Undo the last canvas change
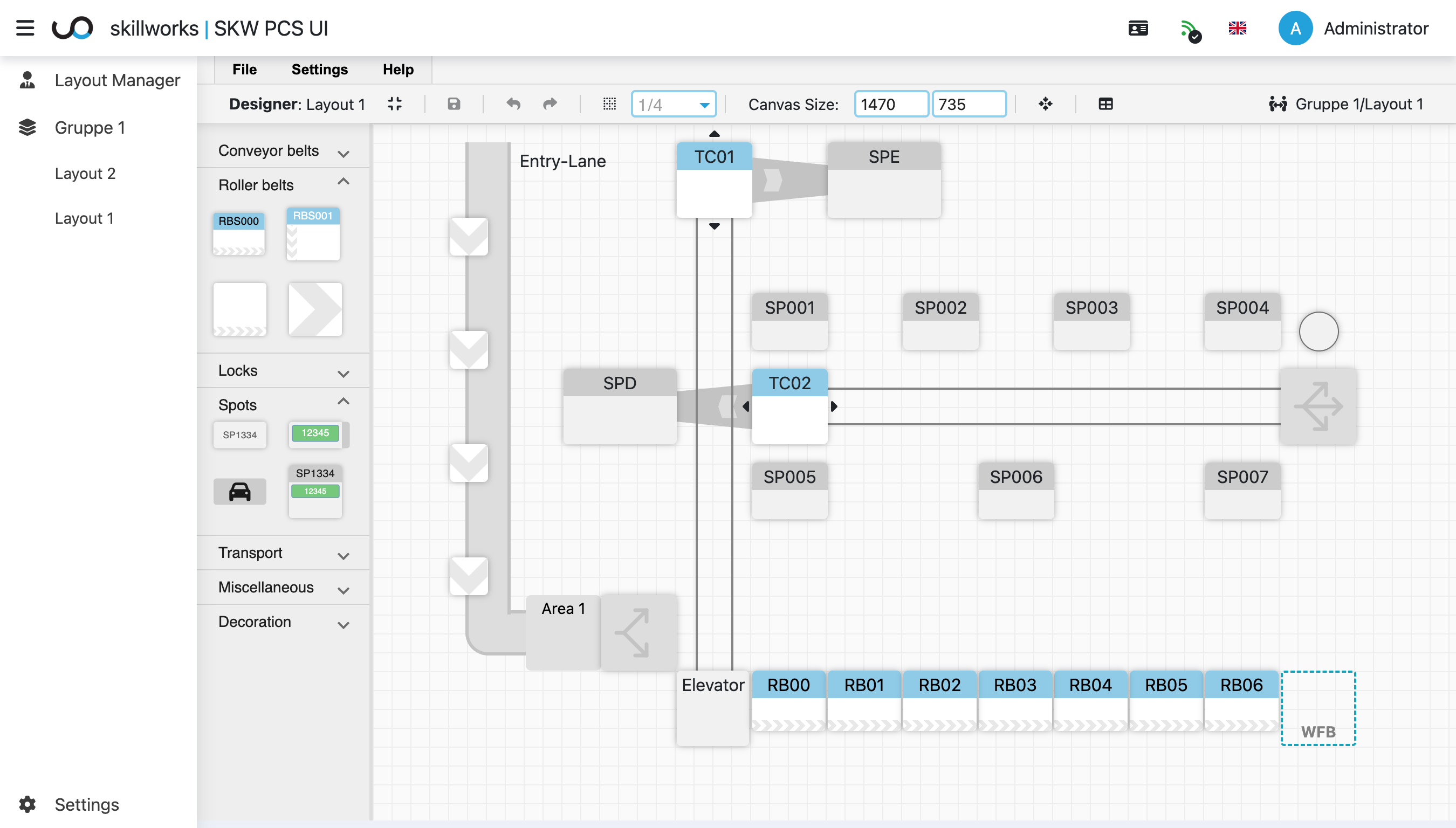Image resolution: width=1456 pixels, height=828 pixels. 512,103
